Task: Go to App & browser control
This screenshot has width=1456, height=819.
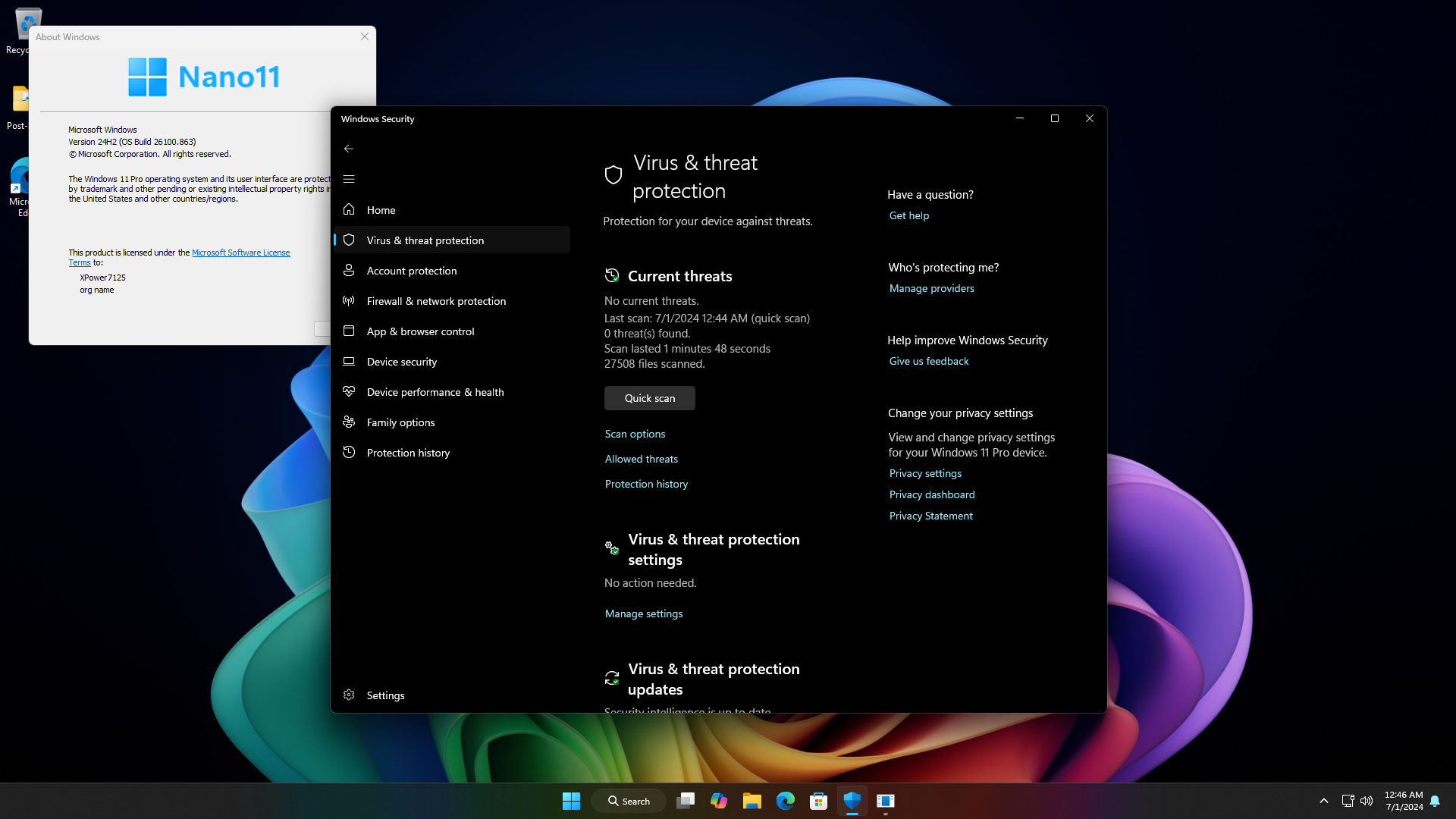Action: click(x=420, y=331)
